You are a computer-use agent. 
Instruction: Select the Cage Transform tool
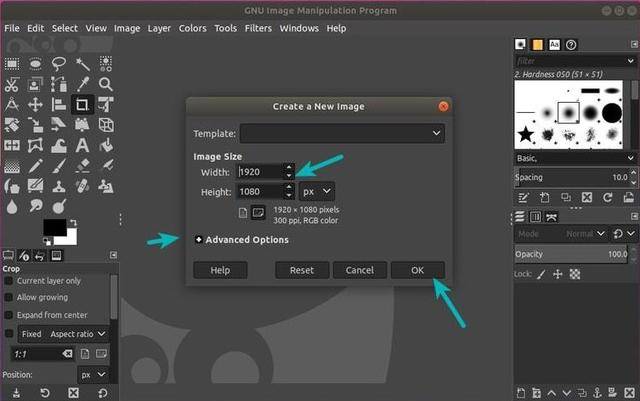pyautogui.click(x=36, y=145)
